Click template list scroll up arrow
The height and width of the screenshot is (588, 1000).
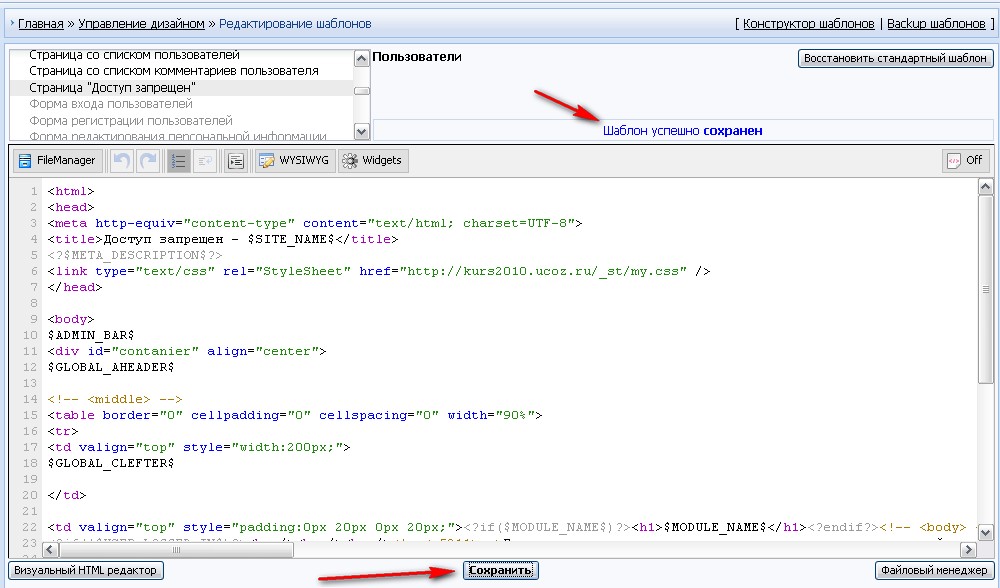click(x=362, y=59)
